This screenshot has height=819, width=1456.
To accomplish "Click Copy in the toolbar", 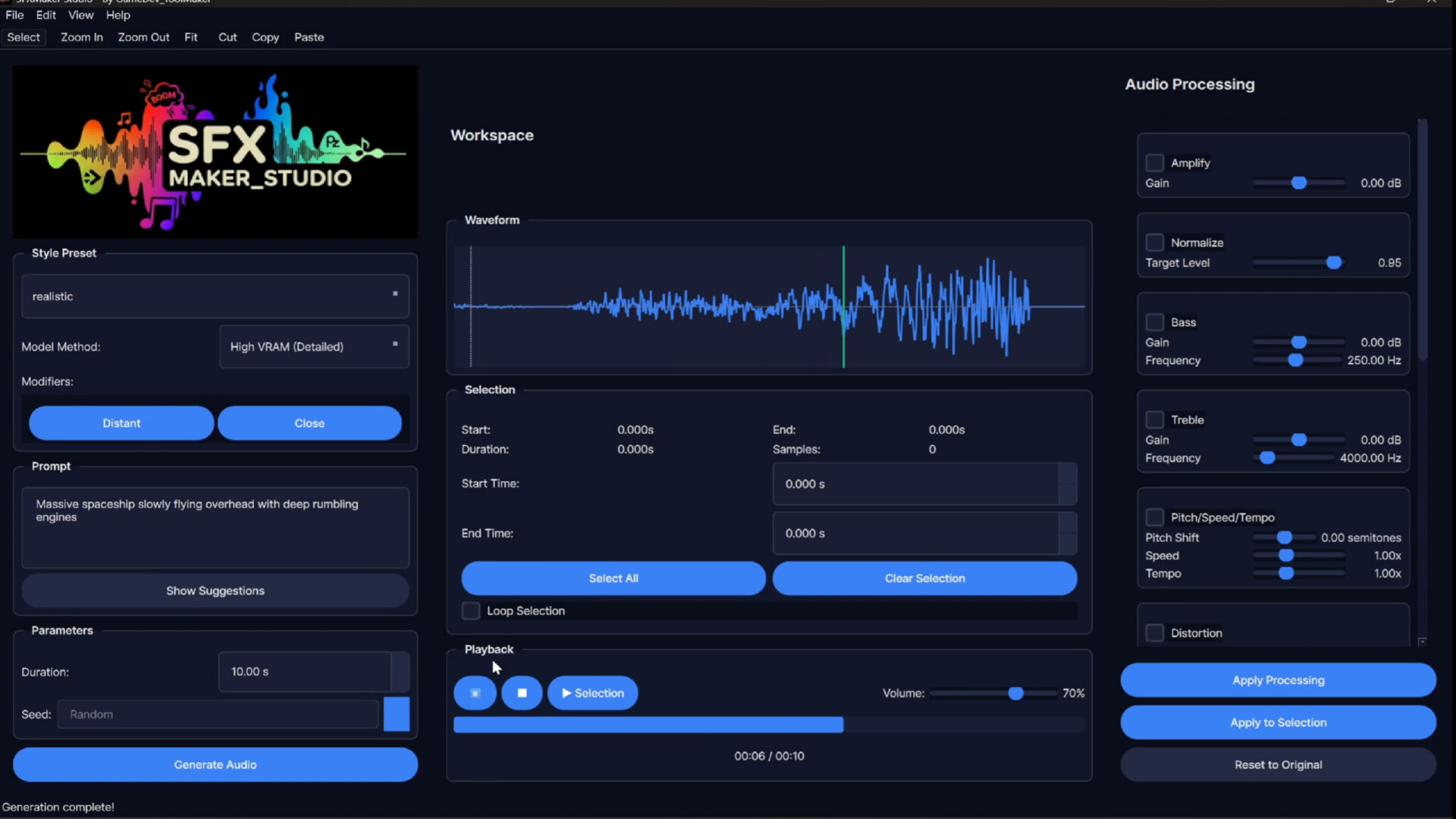I will pyautogui.click(x=265, y=36).
